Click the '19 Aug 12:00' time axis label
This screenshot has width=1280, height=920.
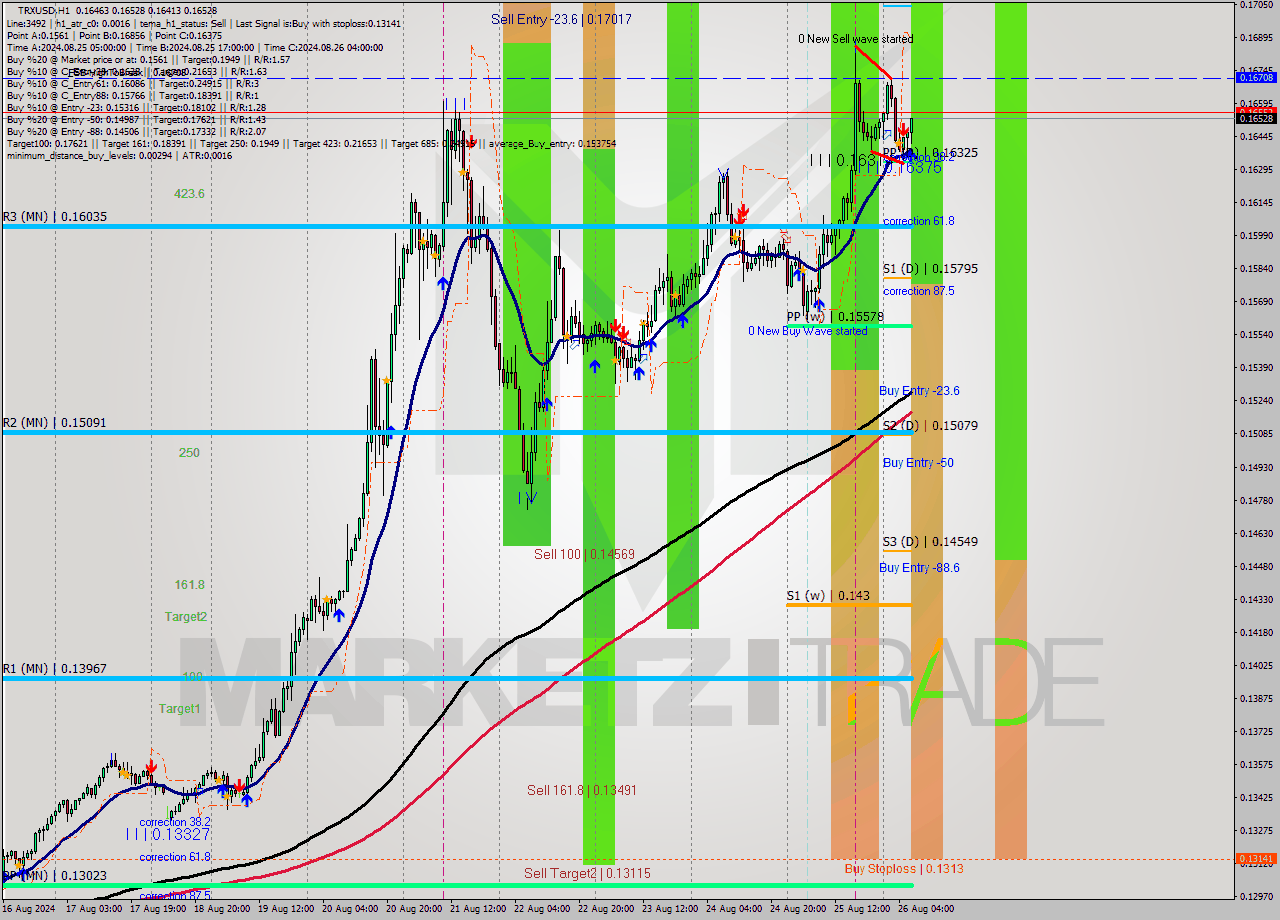tap(287, 909)
